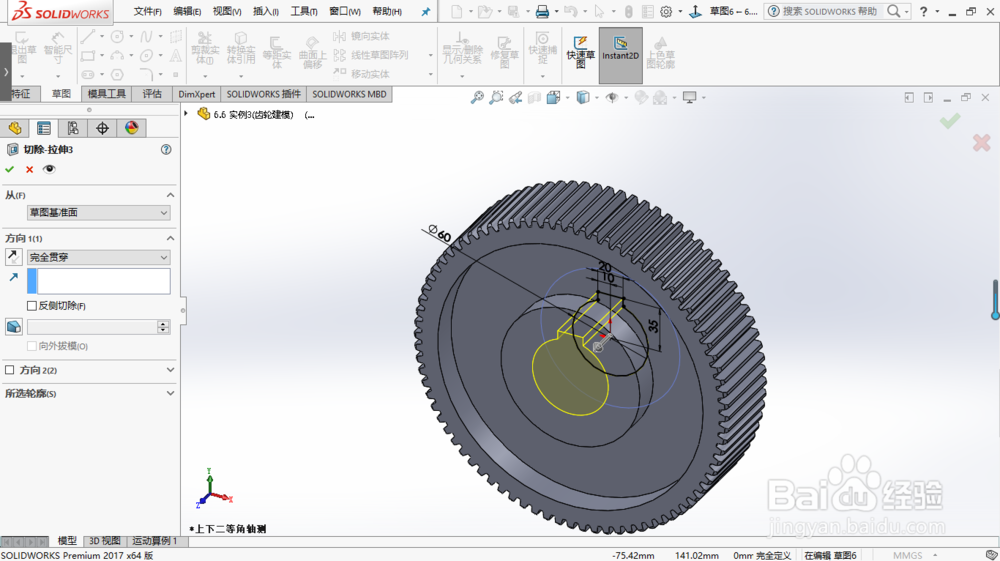
Task: Switch to the 草图 ribbon tab
Action: point(61,94)
